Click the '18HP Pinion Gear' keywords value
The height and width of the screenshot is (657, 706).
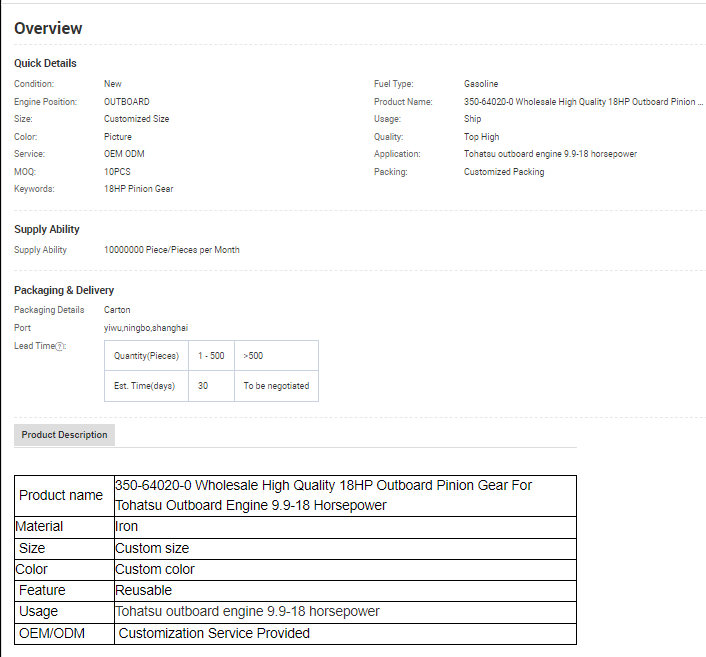click(x=138, y=189)
